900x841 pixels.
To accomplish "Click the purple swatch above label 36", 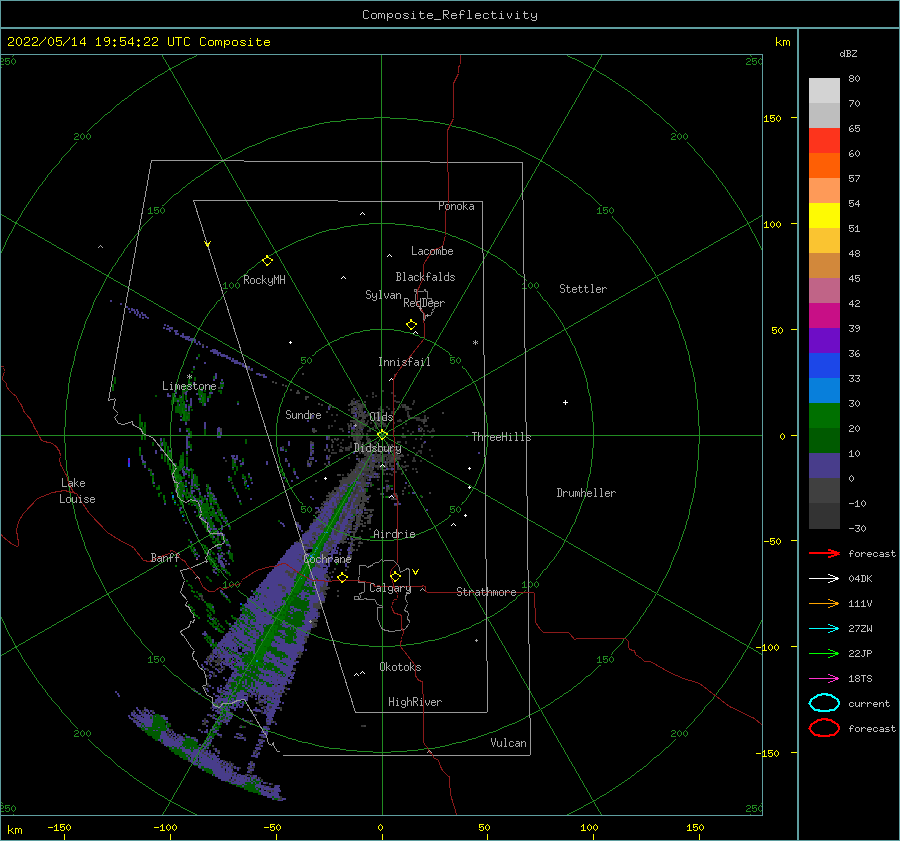I will coord(824,340).
